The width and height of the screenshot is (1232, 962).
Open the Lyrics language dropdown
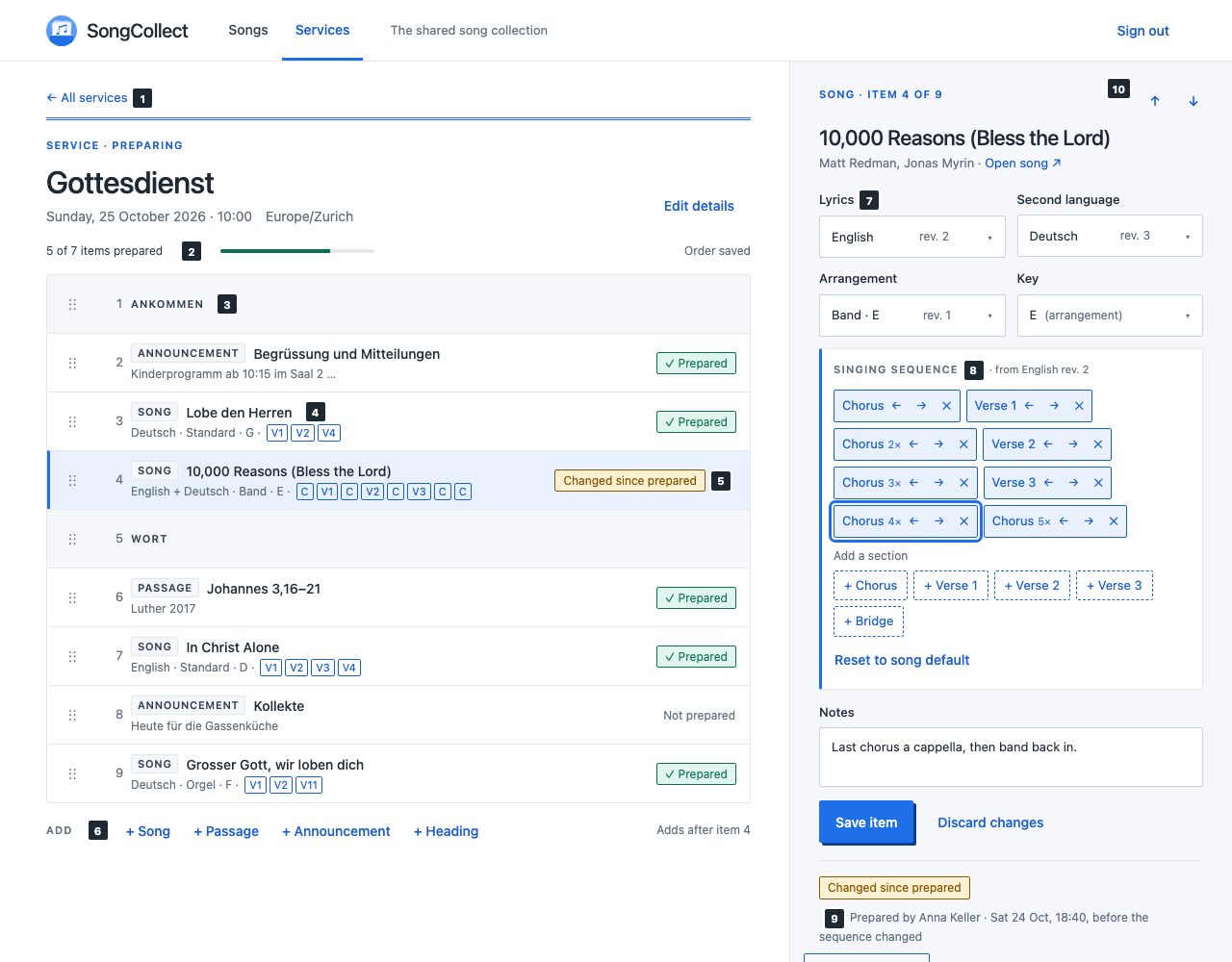click(912, 237)
